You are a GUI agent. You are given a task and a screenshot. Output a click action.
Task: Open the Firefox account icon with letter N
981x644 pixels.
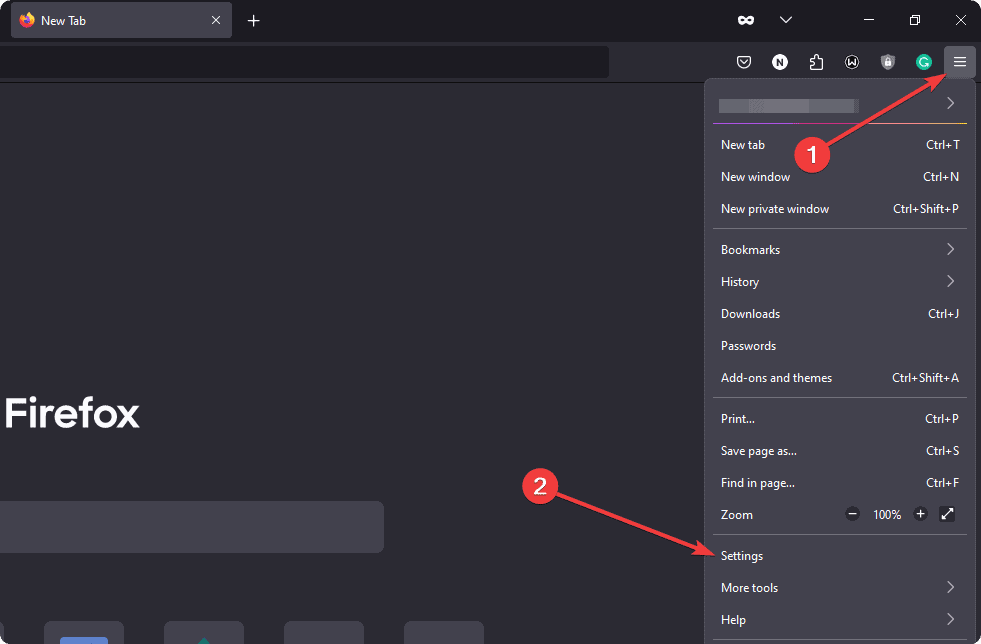[780, 61]
